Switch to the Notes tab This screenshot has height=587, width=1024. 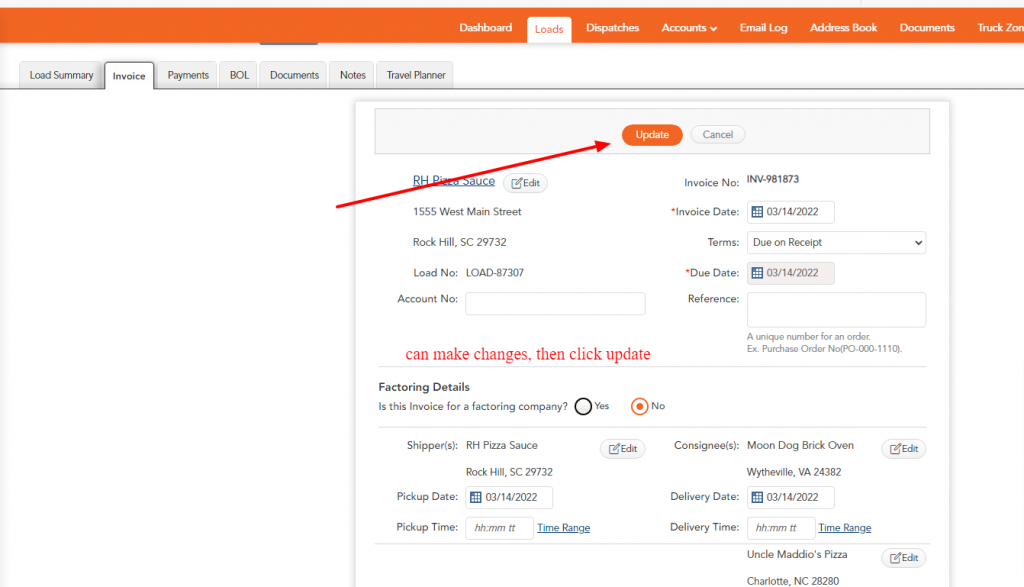353,75
